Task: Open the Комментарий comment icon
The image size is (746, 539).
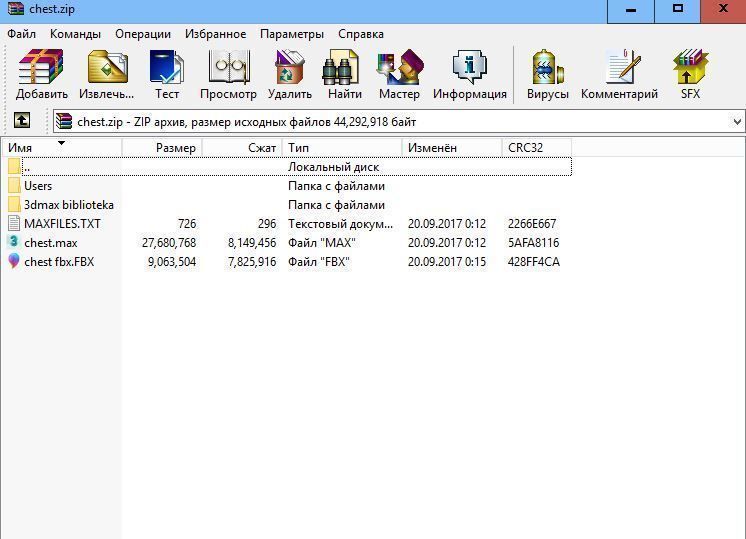Action: pyautogui.click(x=622, y=67)
